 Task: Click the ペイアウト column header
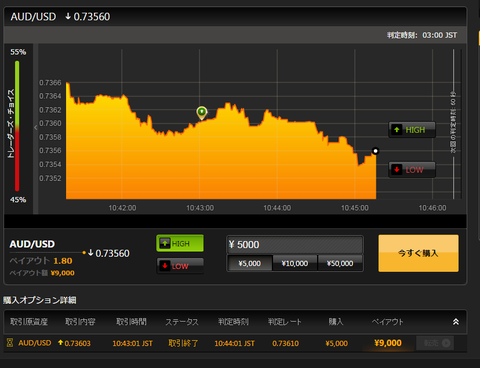click(387, 322)
